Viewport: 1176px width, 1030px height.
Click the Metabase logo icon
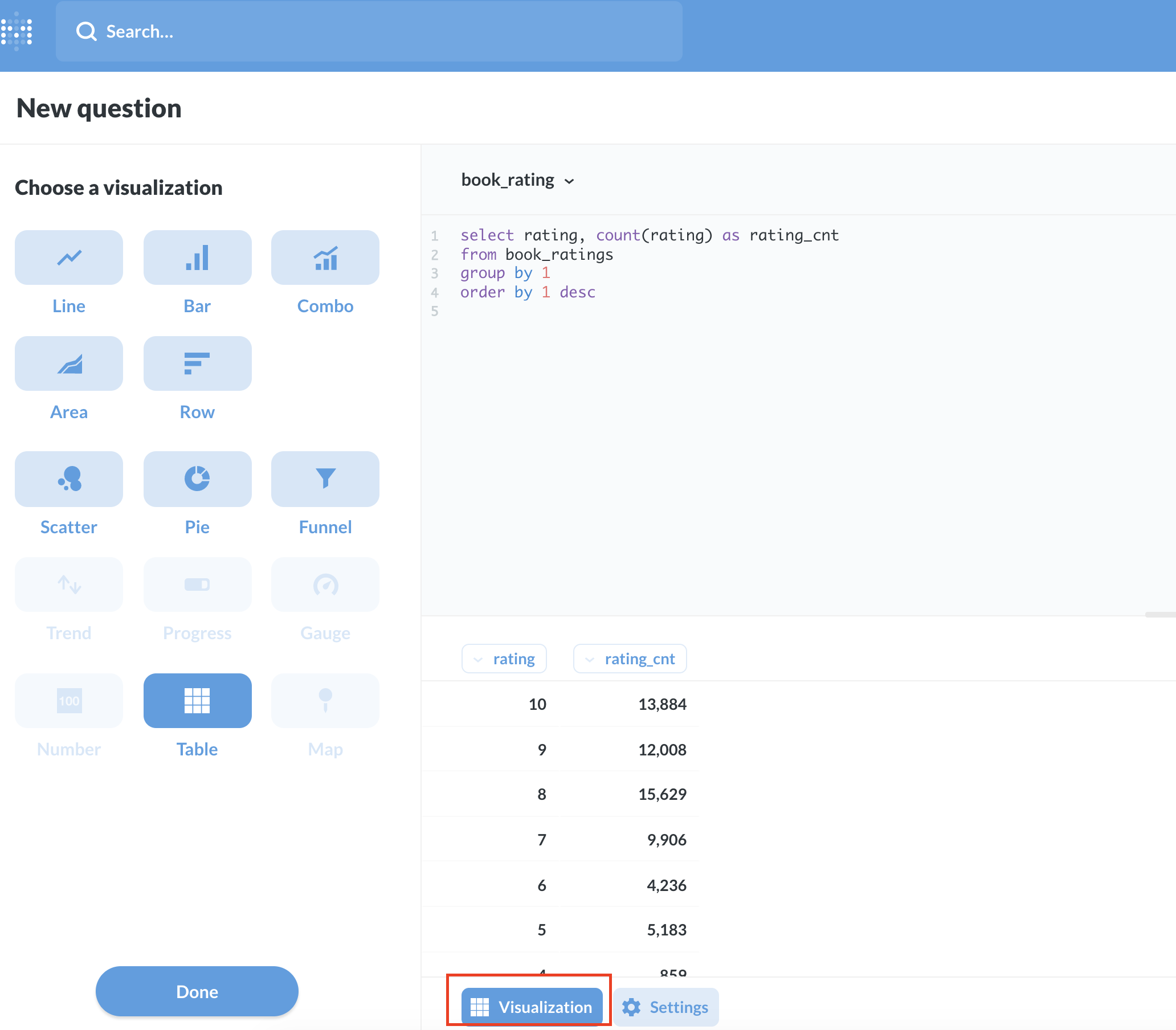point(16,31)
